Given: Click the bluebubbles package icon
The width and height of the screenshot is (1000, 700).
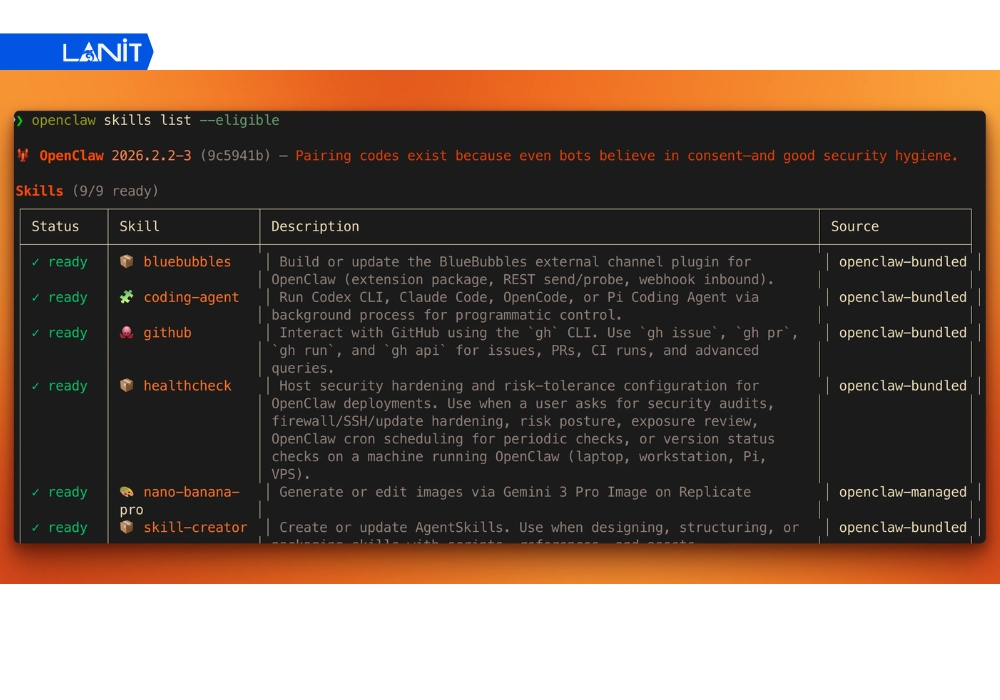Looking at the screenshot, I should click(127, 261).
